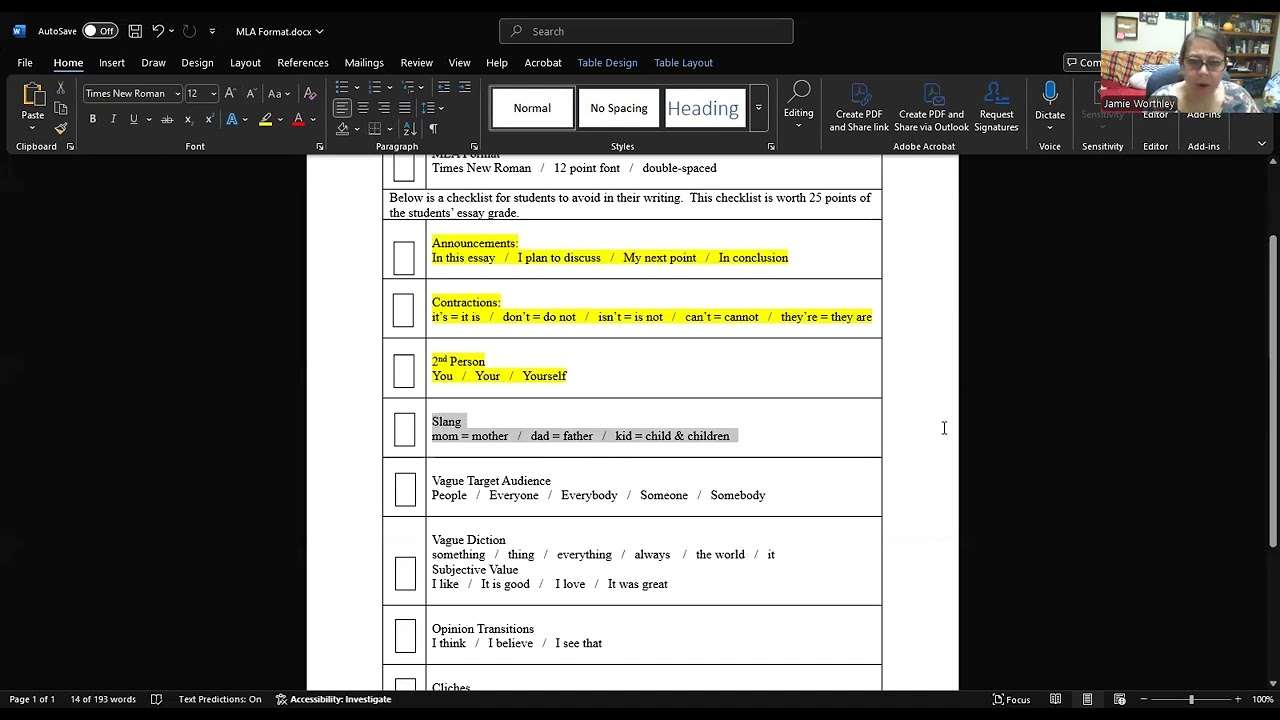Click the Paste clipboard icon

(x=33, y=95)
